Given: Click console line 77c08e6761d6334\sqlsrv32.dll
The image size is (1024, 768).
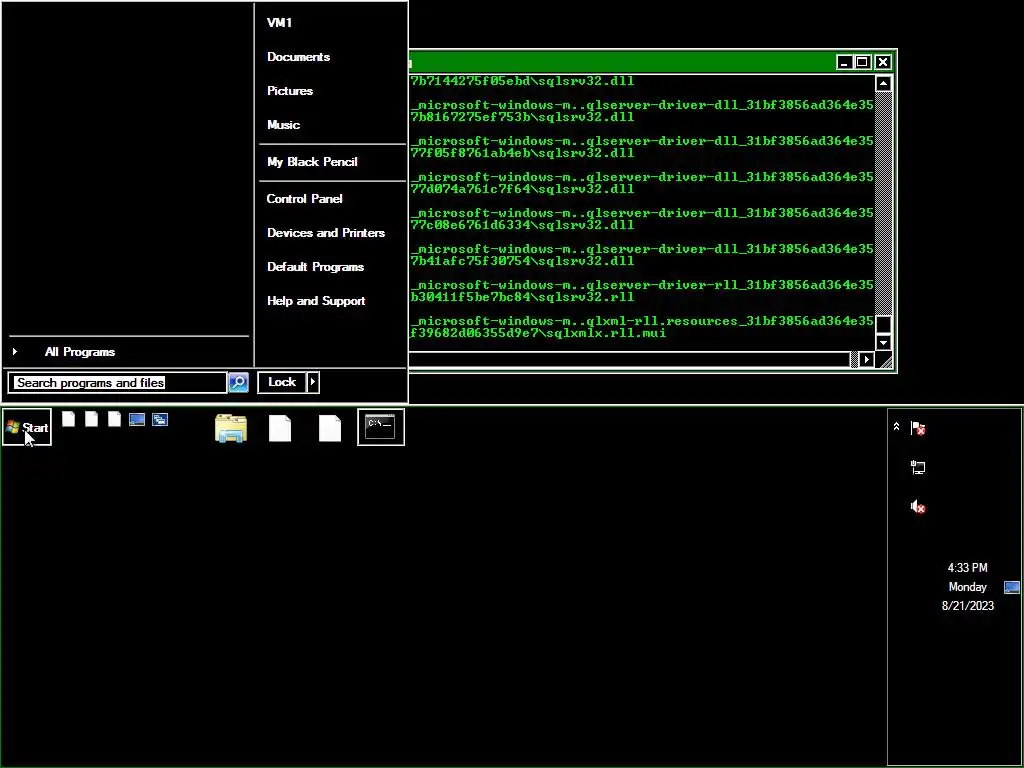Looking at the screenshot, I should point(522,225).
